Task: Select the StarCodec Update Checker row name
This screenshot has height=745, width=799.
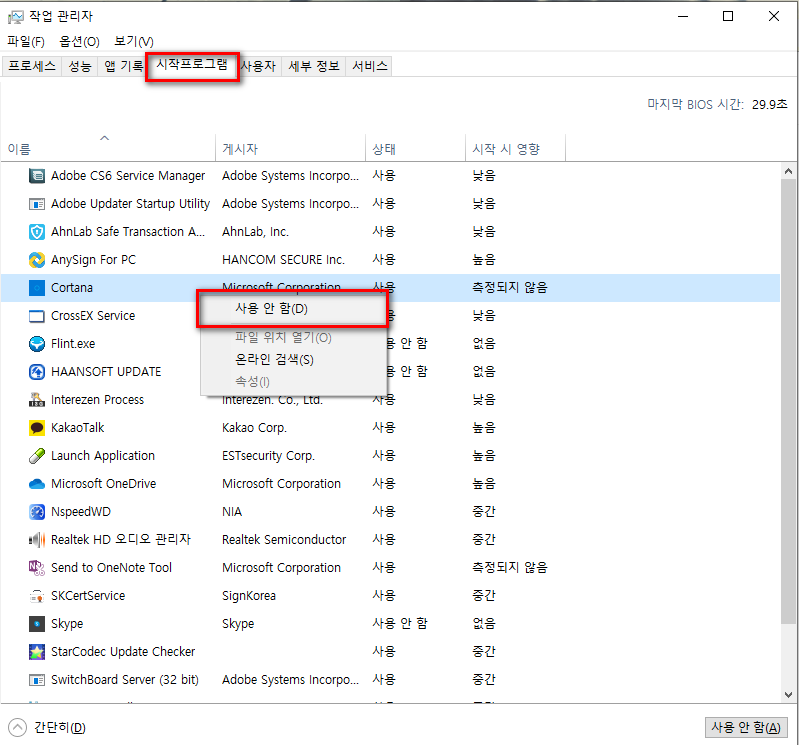Action: click(123, 652)
